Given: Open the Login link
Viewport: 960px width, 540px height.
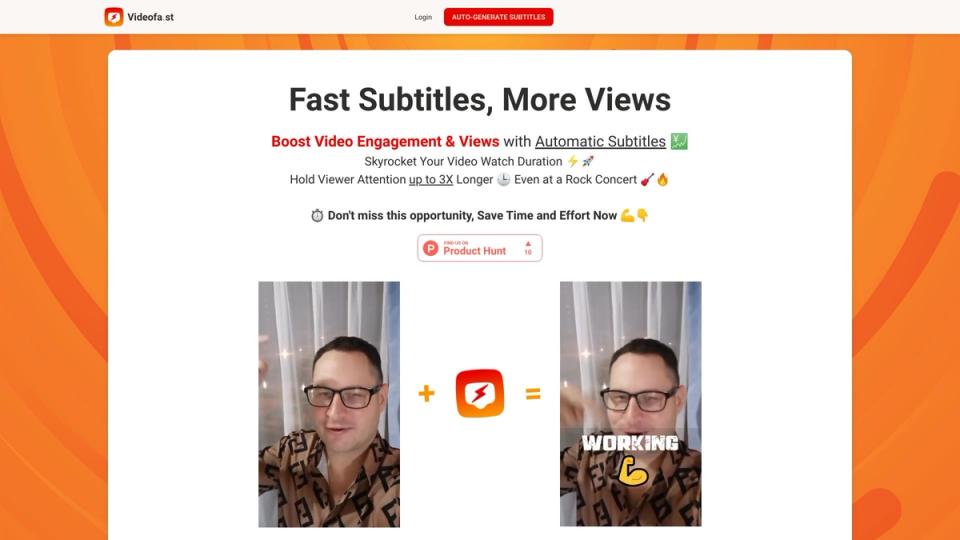Looking at the screenshot, I should point(423,17).
